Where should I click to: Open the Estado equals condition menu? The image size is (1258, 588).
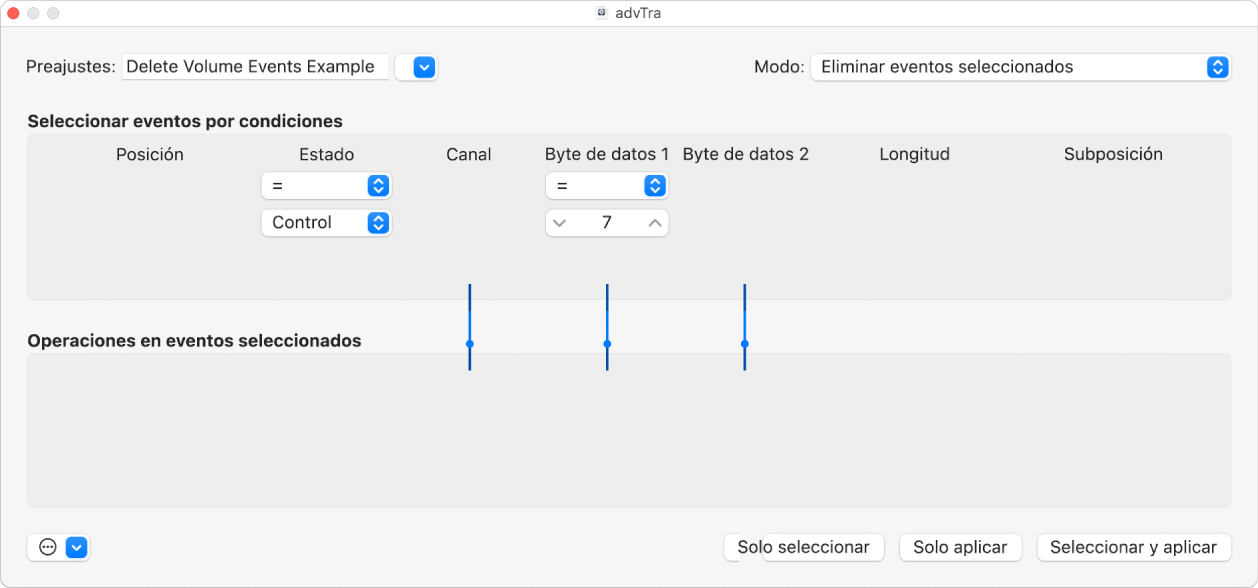326,186
